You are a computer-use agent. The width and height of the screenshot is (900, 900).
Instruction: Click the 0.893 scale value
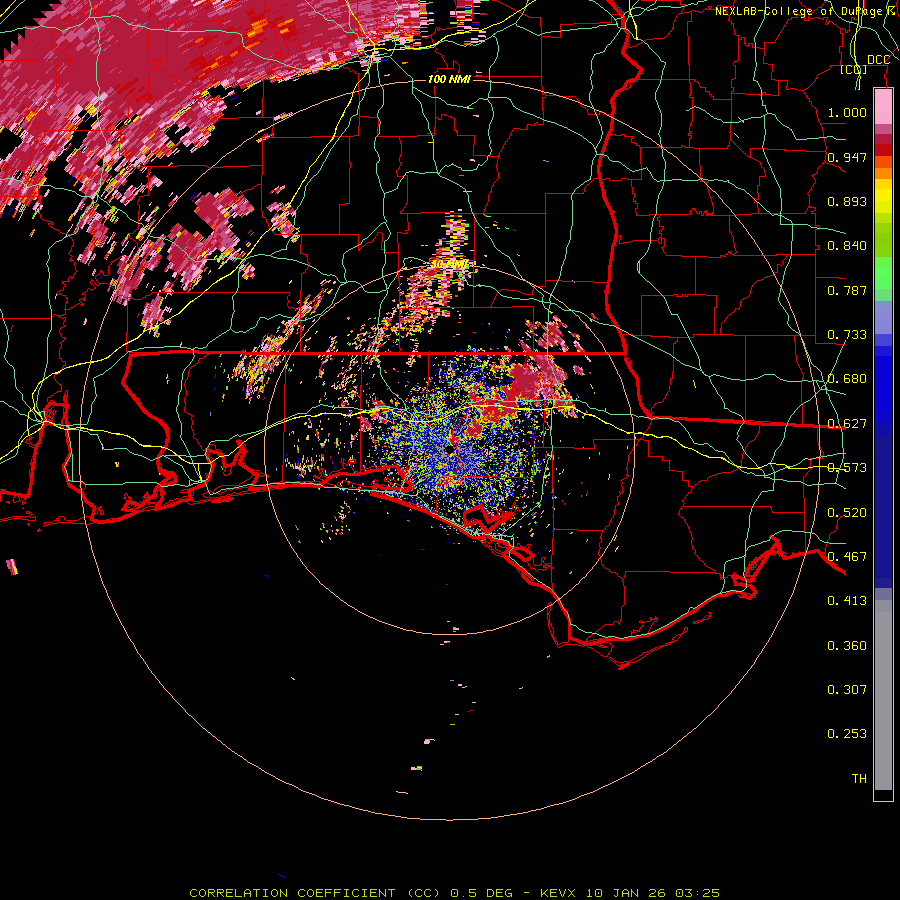[x=847, y=201]
